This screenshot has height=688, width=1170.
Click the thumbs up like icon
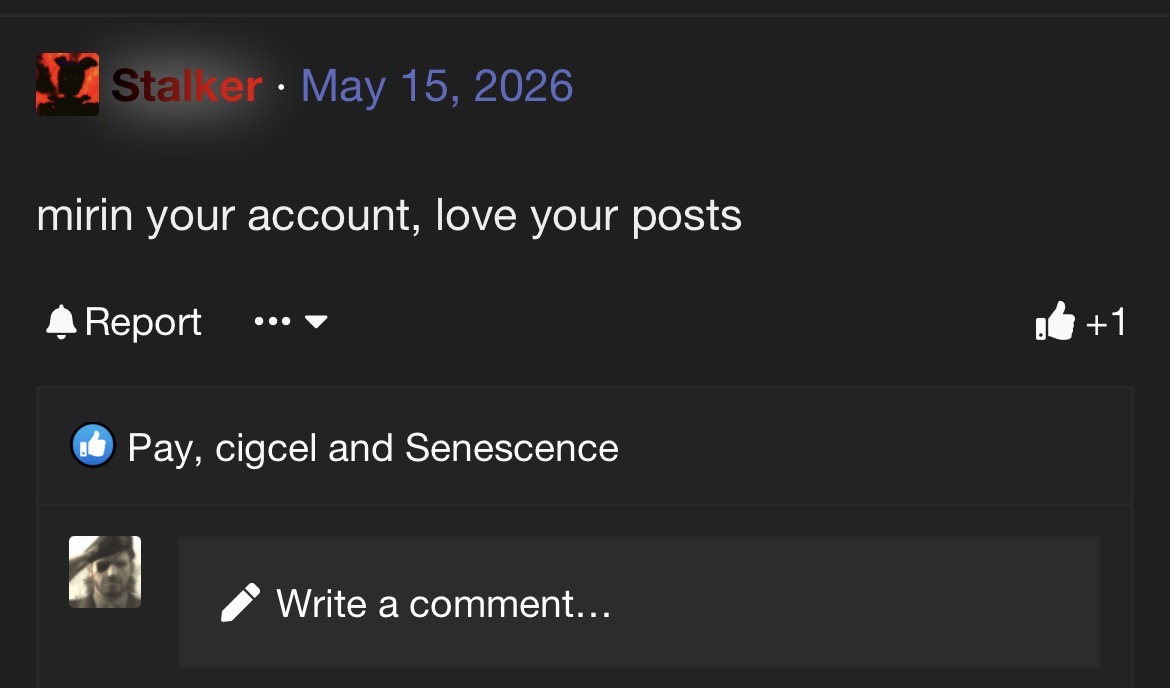click(1055, 321)
